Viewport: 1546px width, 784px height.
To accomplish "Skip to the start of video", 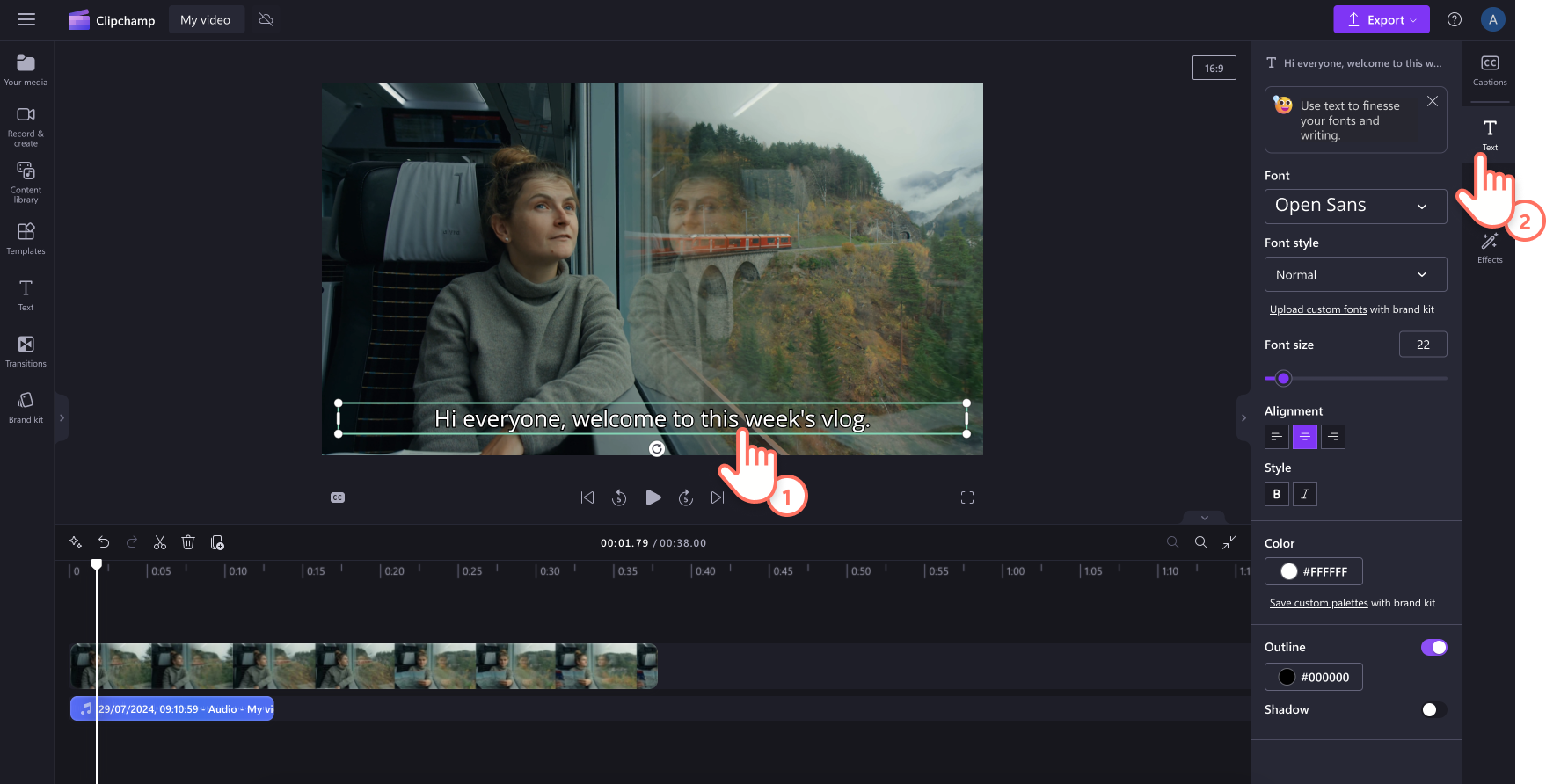I will [587, 497].
